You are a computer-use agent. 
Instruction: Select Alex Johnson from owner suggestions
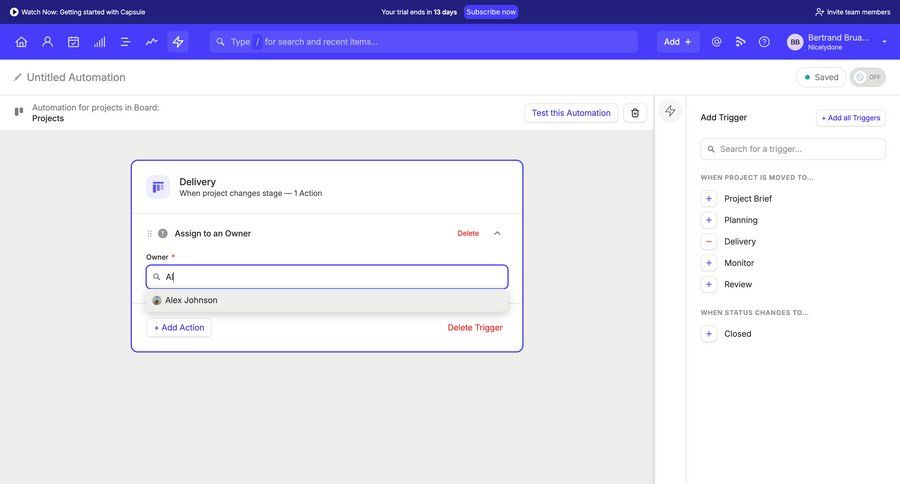pyautogui.click(x=191, y=300)
